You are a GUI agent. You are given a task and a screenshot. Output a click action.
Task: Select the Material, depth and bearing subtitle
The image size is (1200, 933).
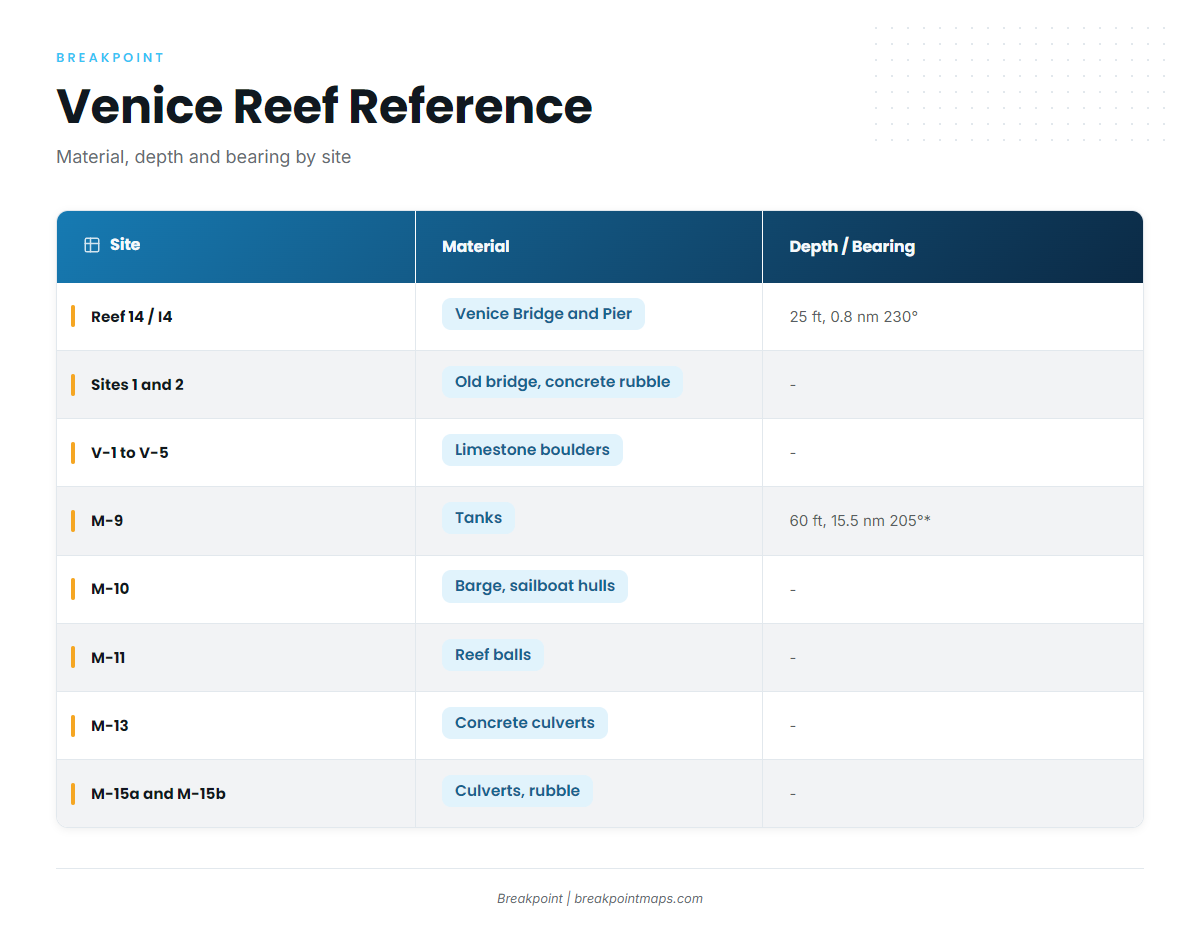(204, 157)
